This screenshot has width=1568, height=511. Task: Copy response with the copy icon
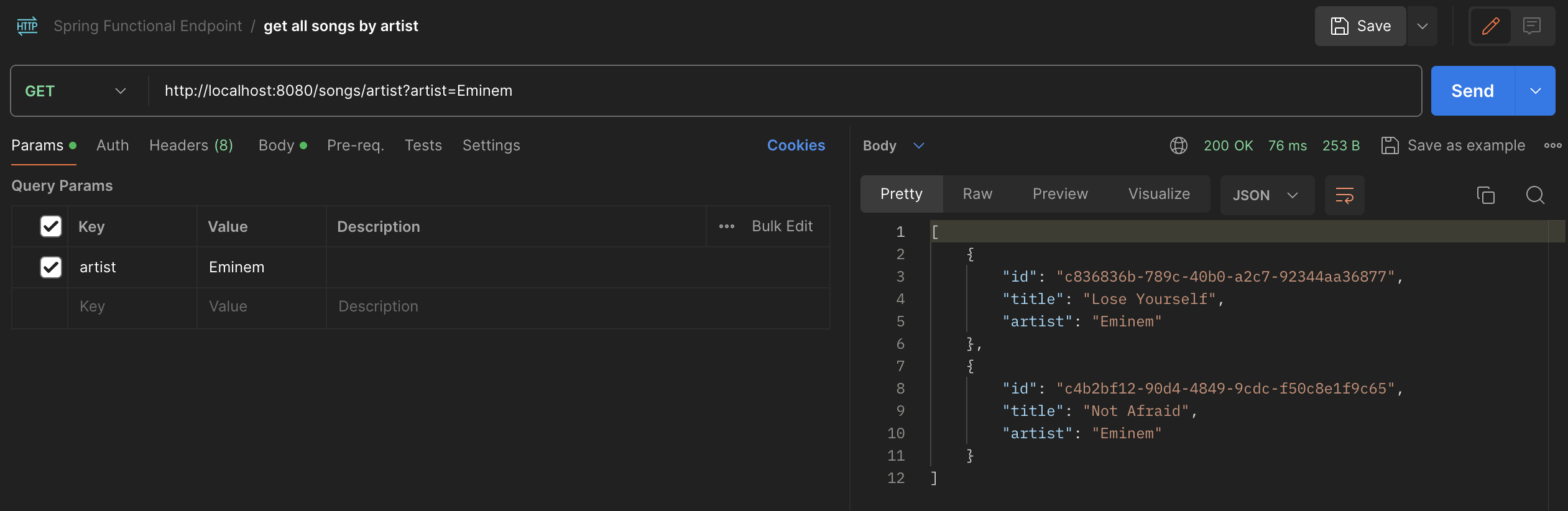tap(1485, 195)
